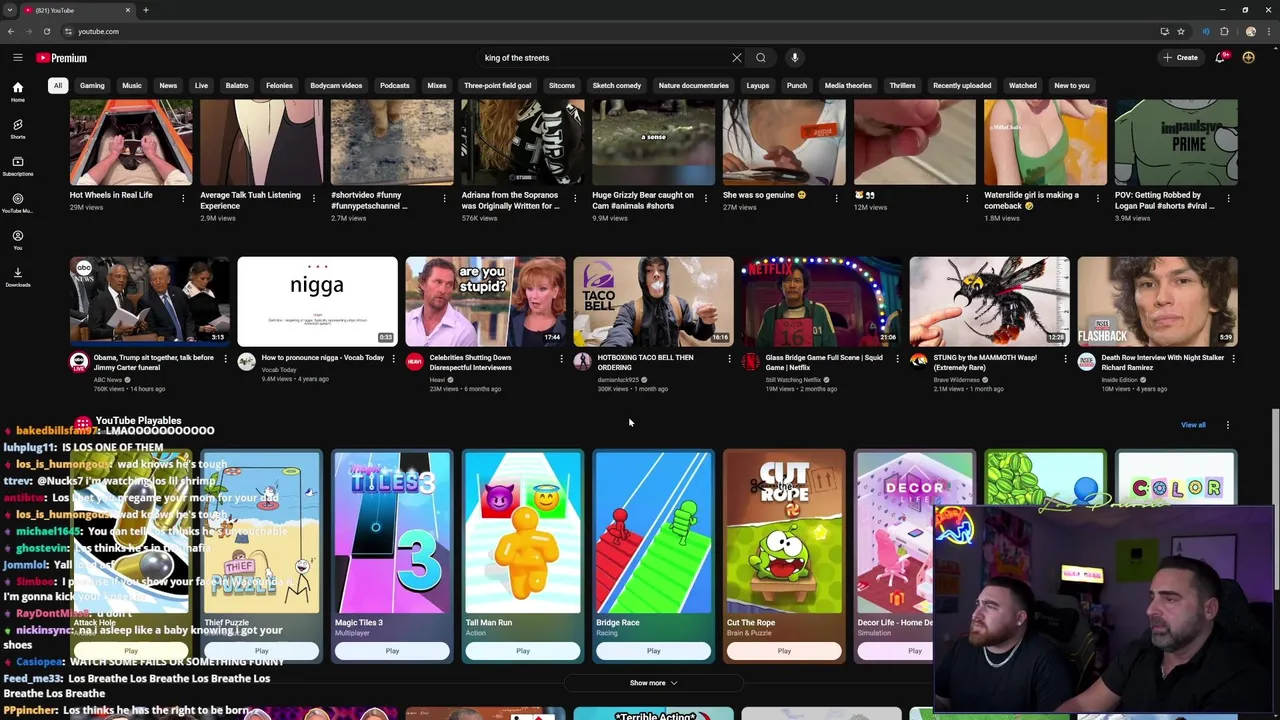This screenshot has height=720, width=1280.
Task: Reload the page with the browser refresh icon
Action: [47, 31]
